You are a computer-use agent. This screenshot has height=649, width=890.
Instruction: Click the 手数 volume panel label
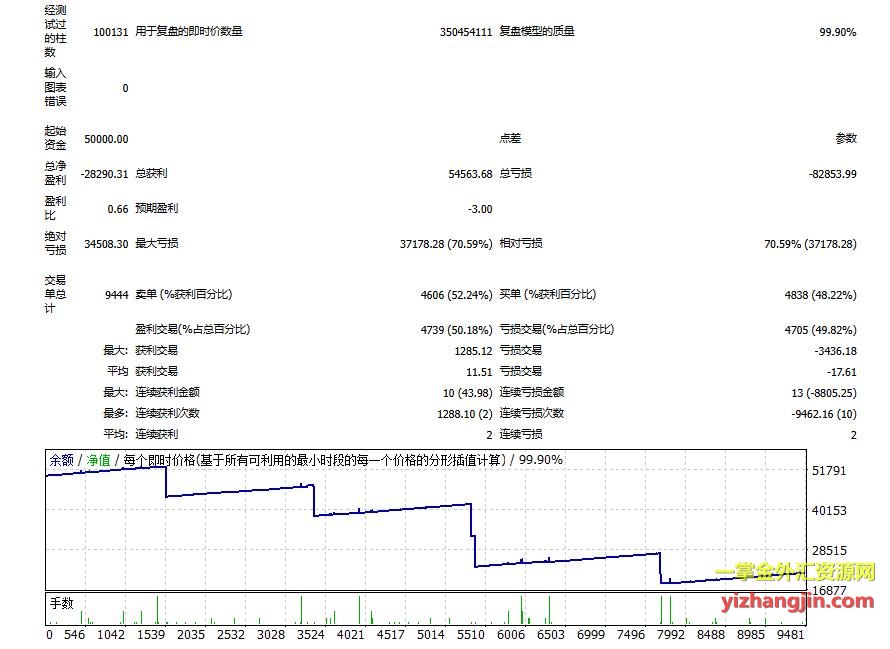point(62,603)
